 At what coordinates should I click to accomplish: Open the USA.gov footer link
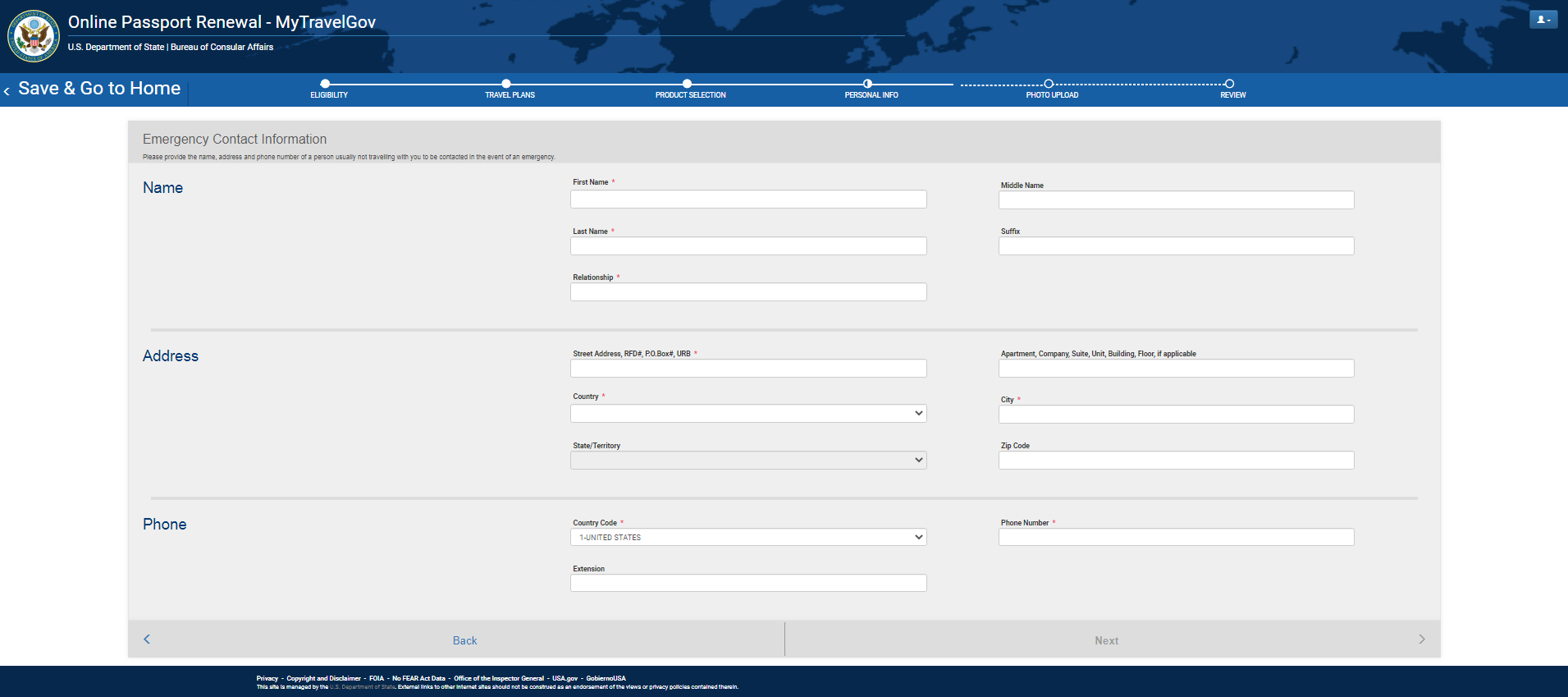(565, 678)
